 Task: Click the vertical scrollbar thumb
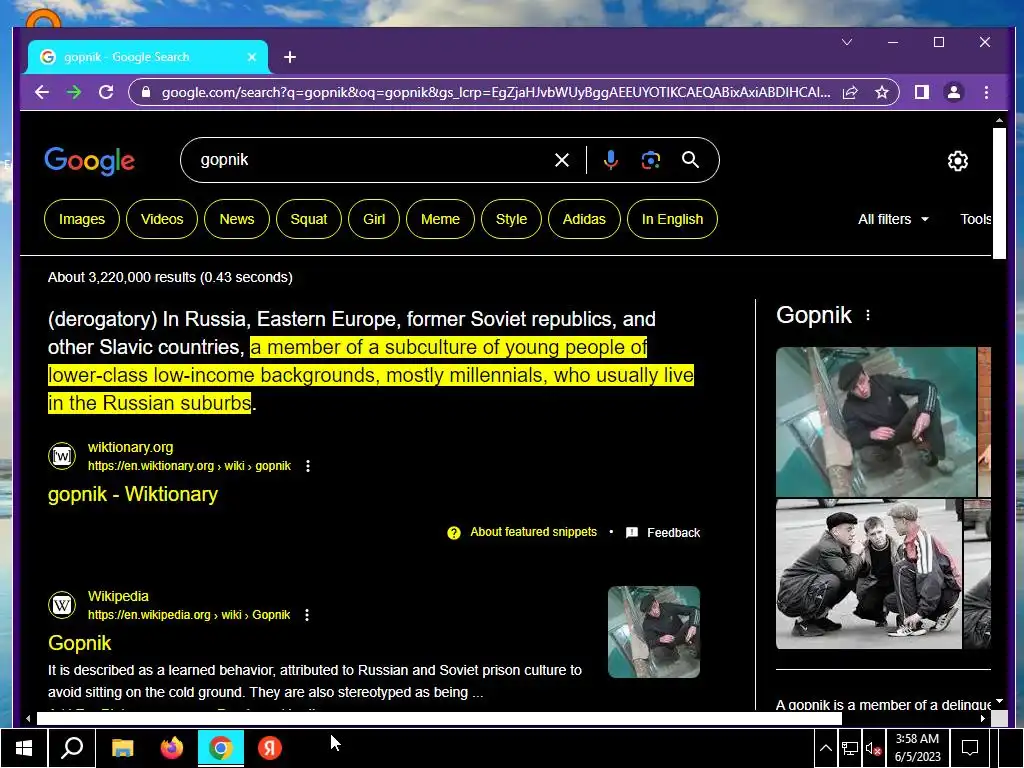point(999,193)
